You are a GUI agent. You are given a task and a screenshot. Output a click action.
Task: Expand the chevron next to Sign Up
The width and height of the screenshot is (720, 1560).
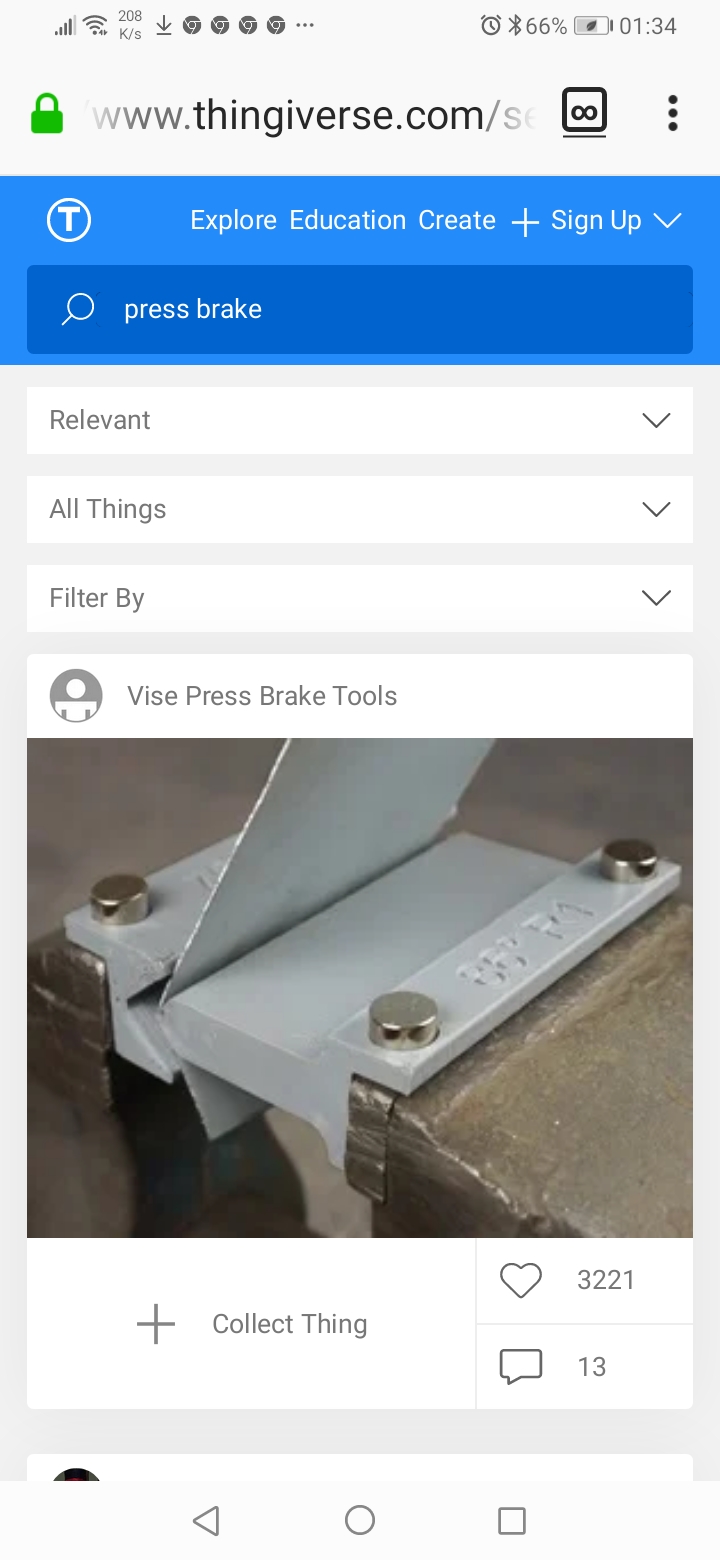coord(667,221)
